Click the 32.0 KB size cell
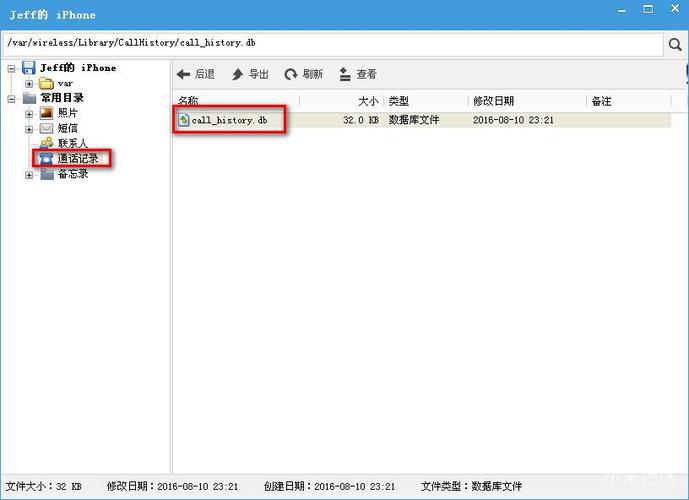 pos(361,120)
